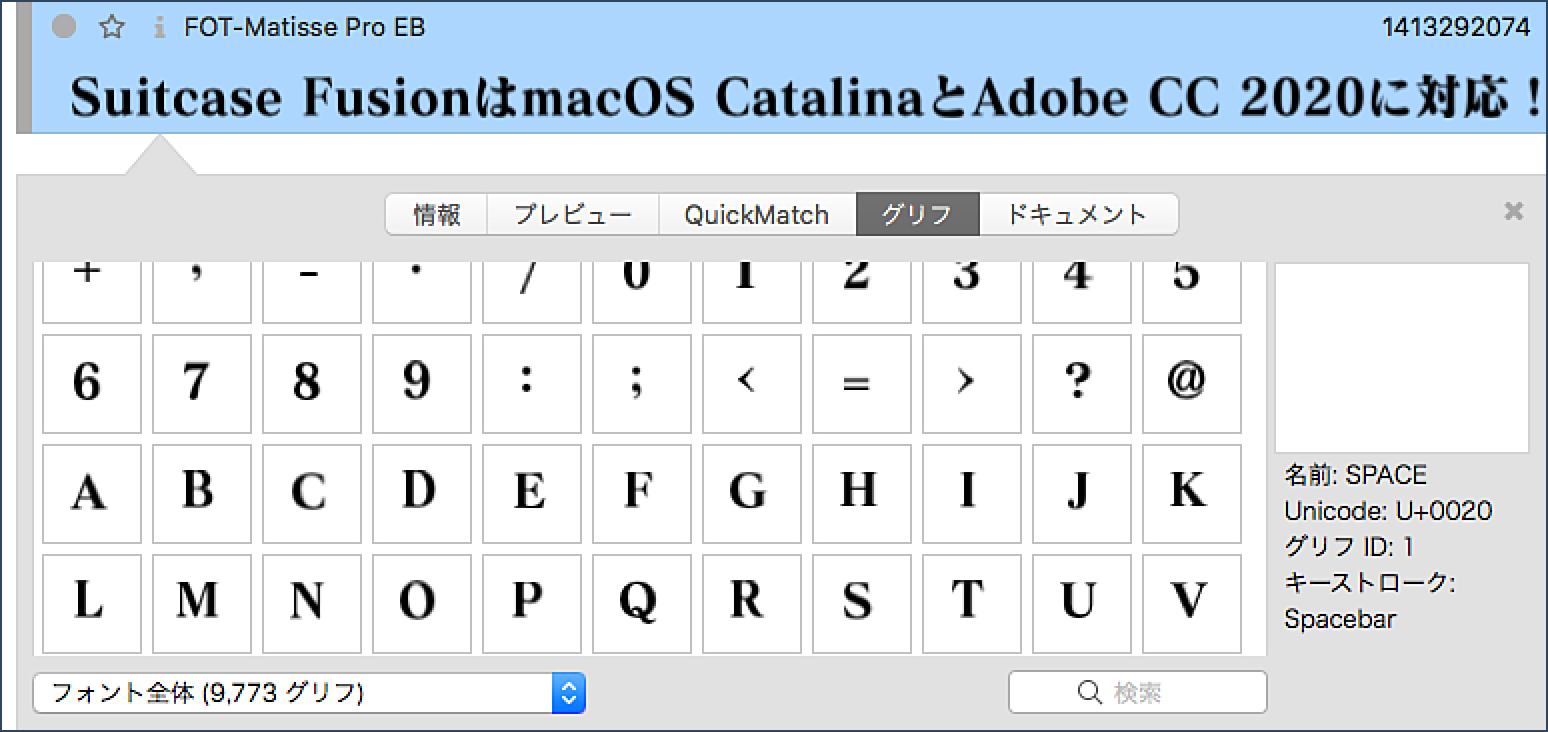Select the letter B glyph
This screenshot has height=732, width=1548.
tap(202, 494)
